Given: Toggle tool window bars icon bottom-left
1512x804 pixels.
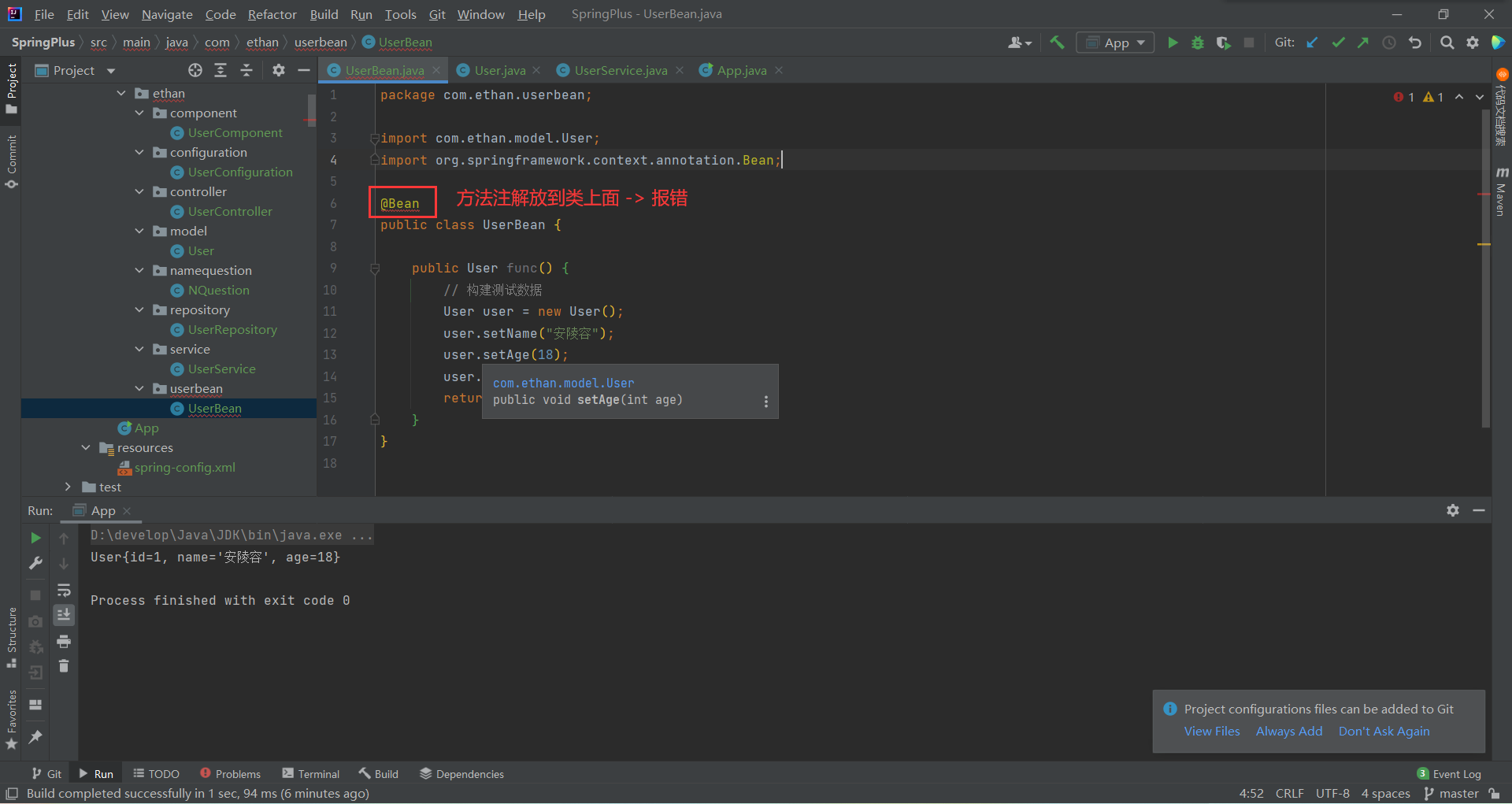Looking at the screenshot, I should tap(12, 794).
